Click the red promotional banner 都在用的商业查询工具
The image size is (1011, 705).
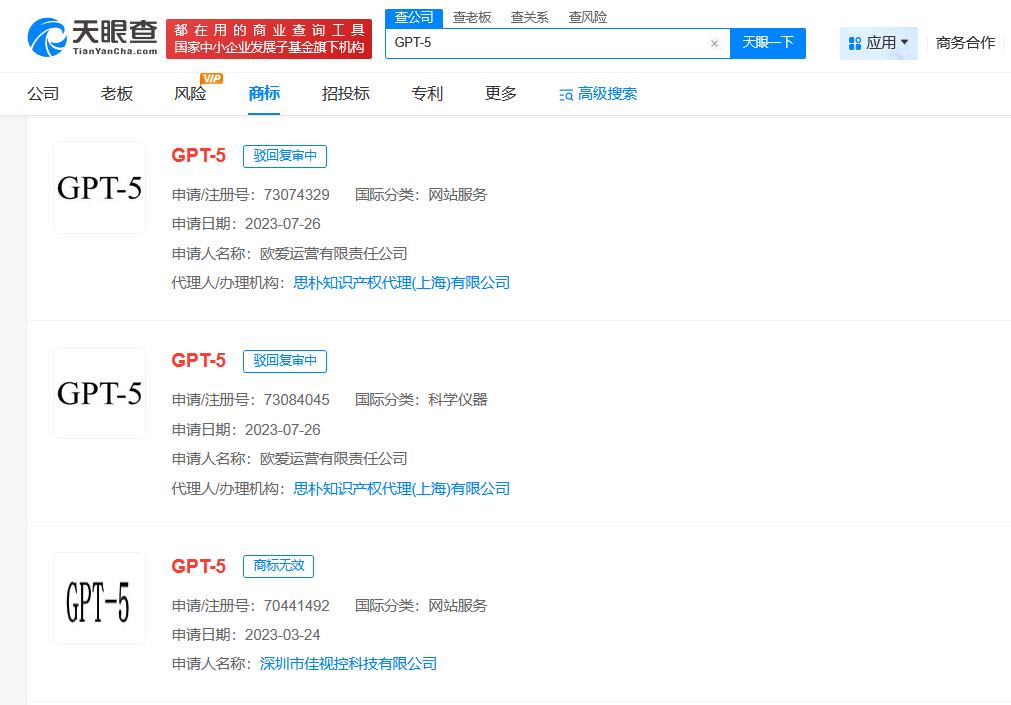(x=269, y=39)
